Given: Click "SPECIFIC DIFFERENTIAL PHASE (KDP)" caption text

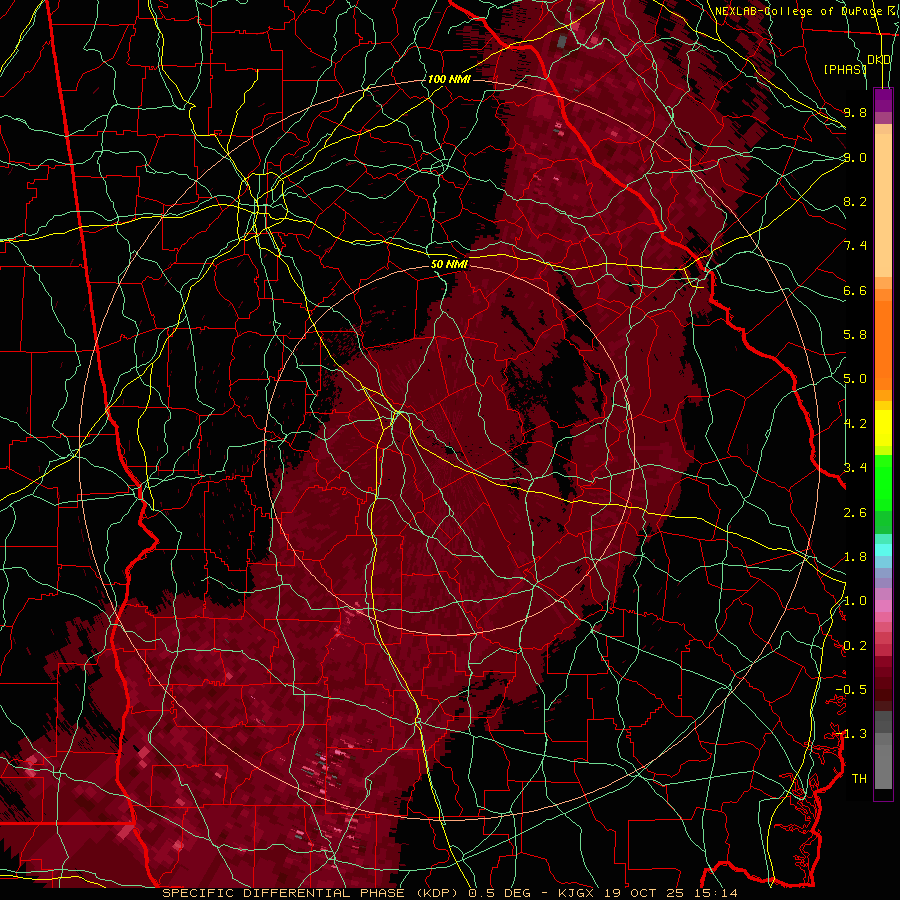Looking at the screenshot, I should [312, 893].
